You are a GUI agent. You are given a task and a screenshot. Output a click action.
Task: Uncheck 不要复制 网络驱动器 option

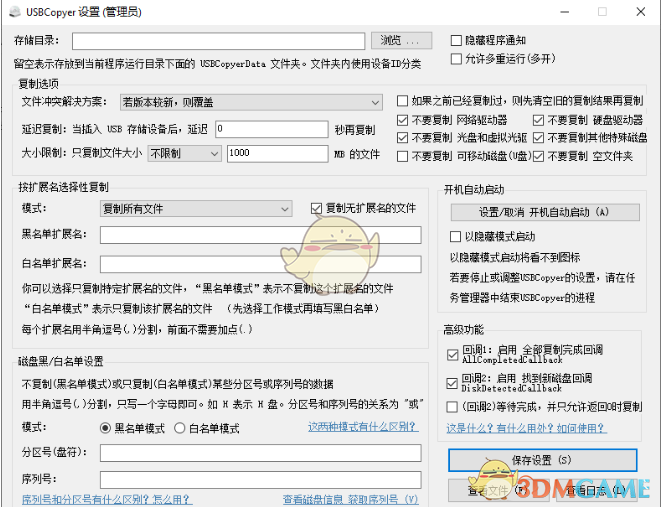coord(402,120)
